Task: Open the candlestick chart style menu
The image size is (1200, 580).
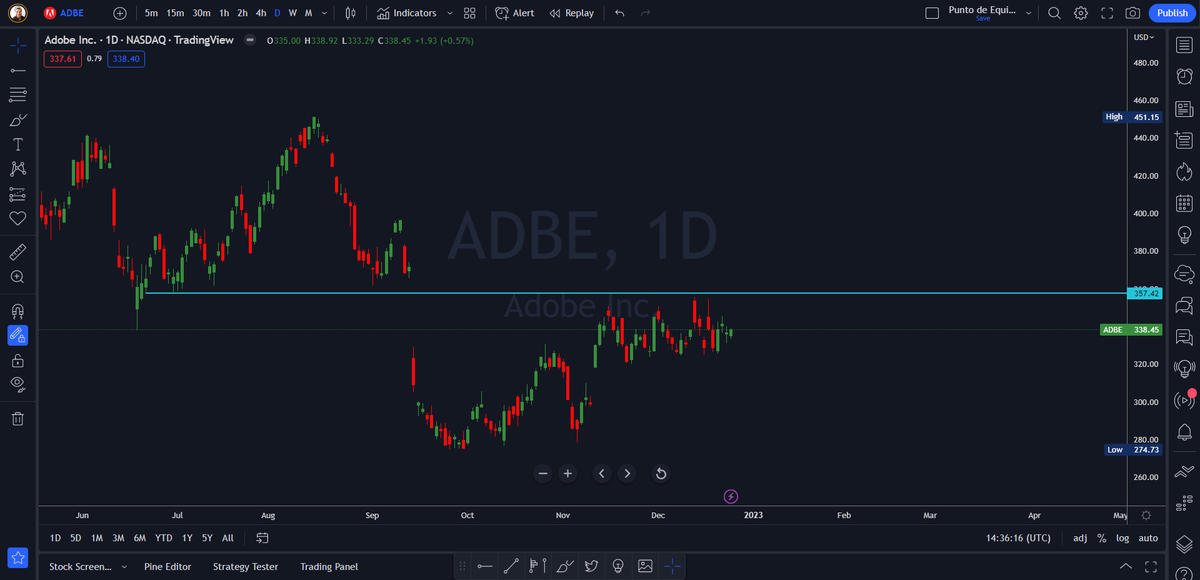Action: point(350,13)
